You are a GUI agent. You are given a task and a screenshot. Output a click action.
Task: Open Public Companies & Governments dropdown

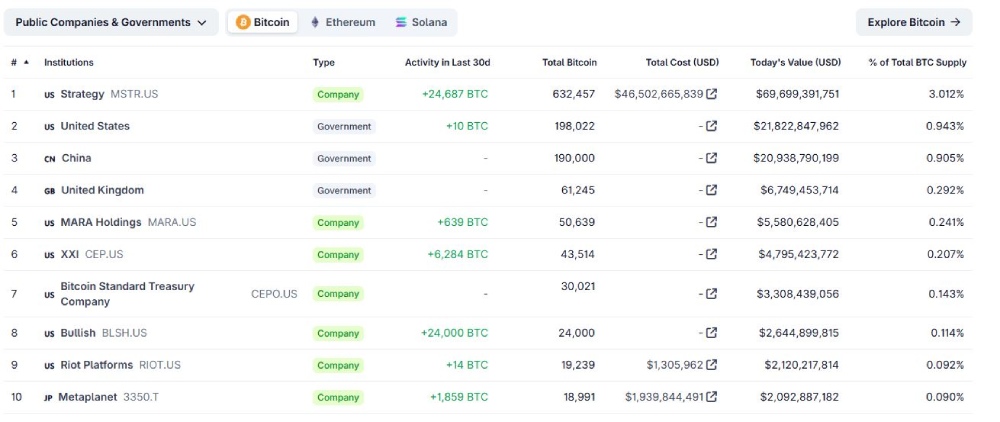click(111, 22)
